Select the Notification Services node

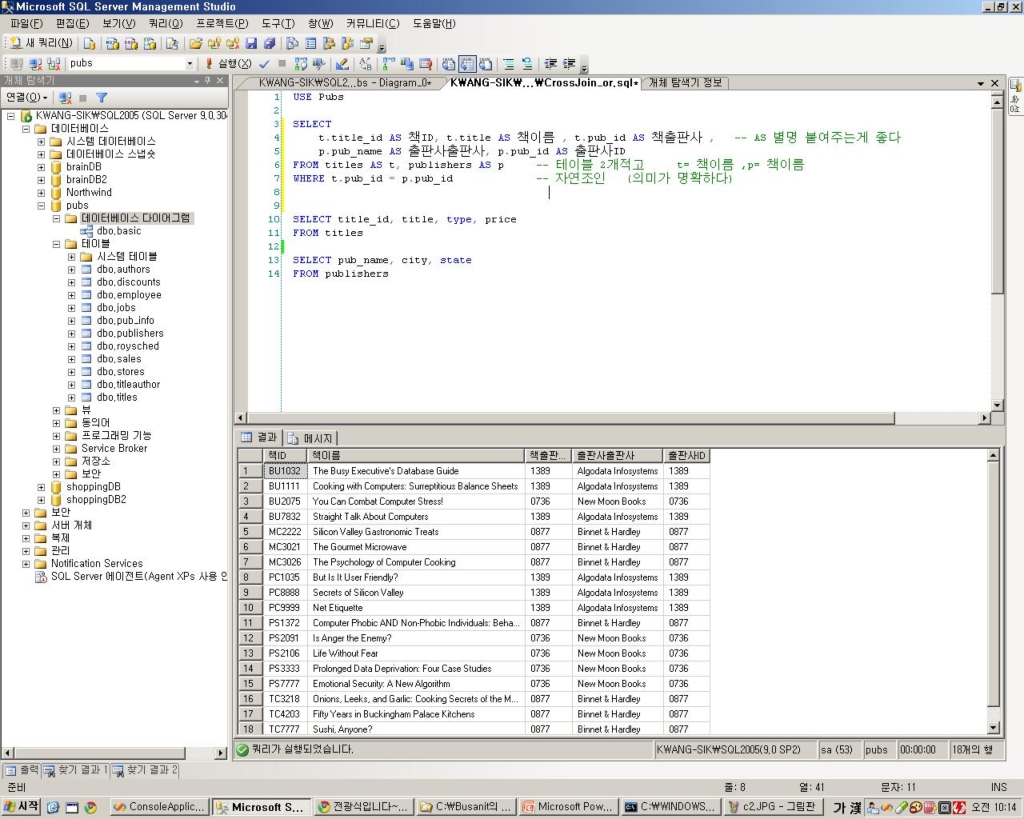click(x=97, y=564)
